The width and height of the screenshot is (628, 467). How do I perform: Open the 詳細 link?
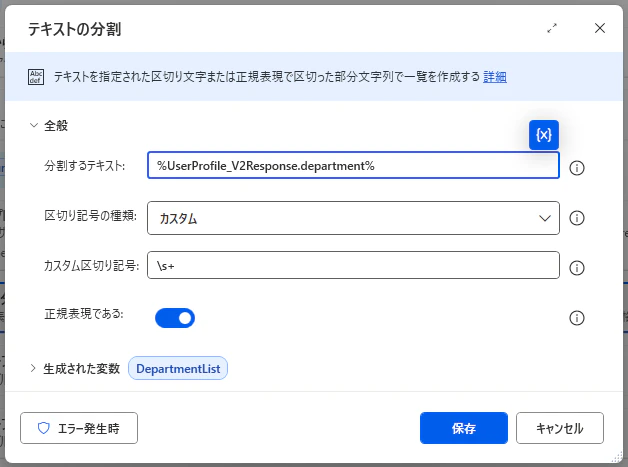(x=495, y=76)
